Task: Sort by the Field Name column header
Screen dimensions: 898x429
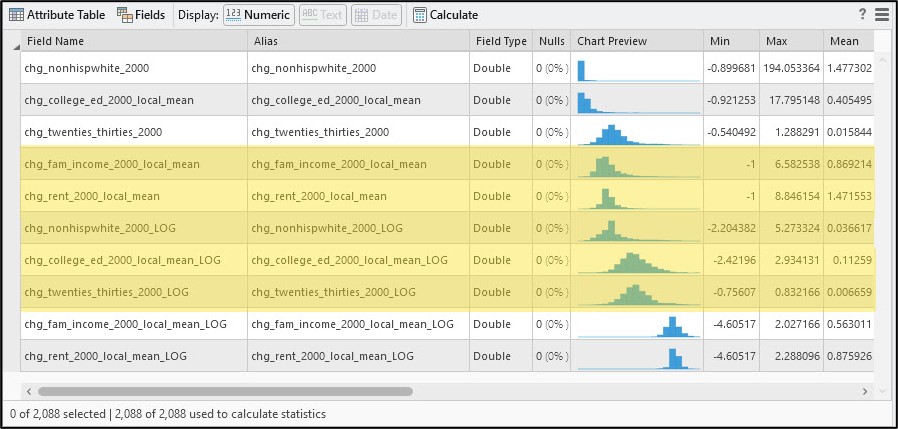Action: [134, 41]
